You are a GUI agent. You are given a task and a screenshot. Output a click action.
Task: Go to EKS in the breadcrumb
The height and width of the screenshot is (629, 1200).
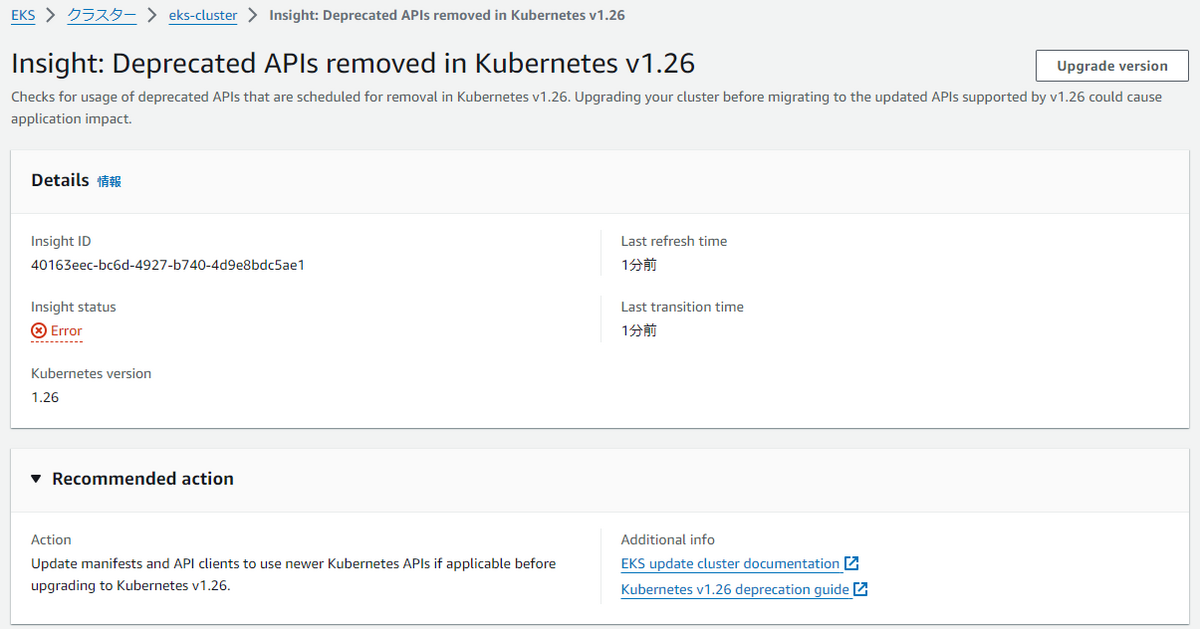pos(23,16)
